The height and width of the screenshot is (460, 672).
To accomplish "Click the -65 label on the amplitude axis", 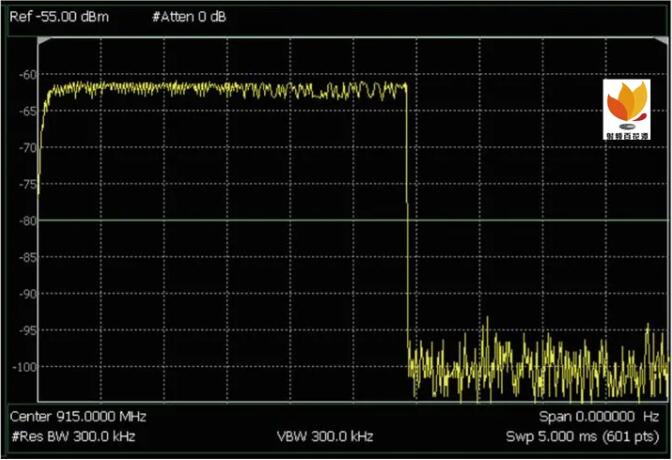I will (x=26, y=111).
